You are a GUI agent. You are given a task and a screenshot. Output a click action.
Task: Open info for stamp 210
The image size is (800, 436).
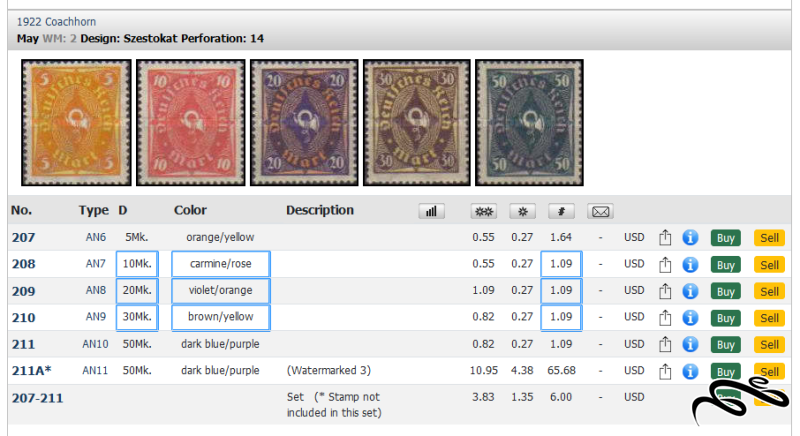[690, 317]
